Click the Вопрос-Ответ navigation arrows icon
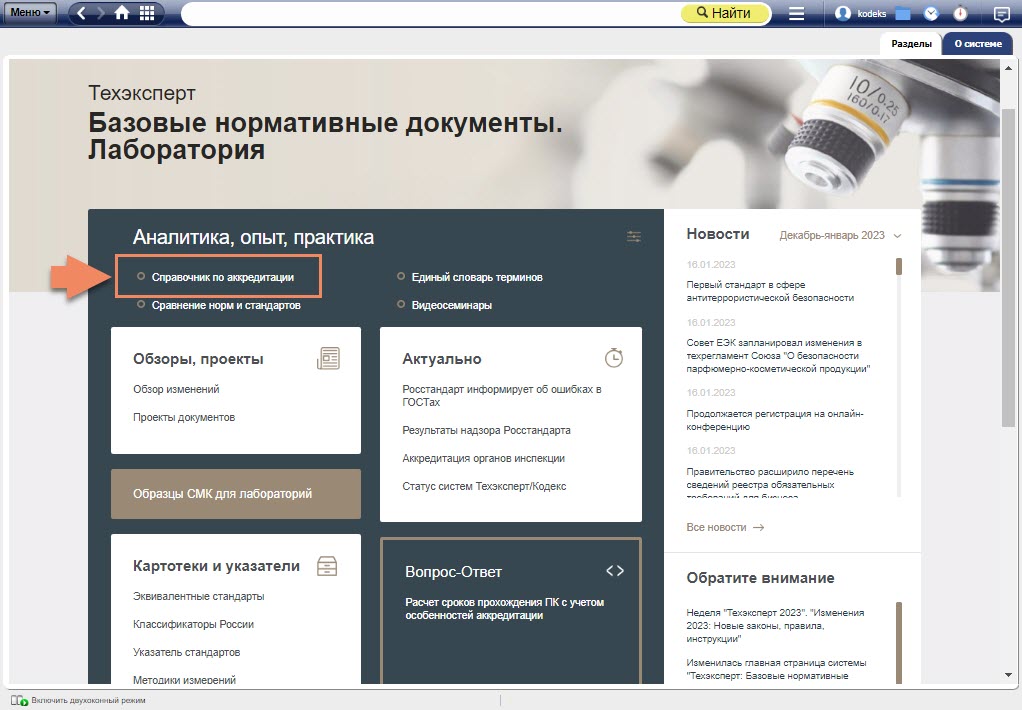1022x710 pixels. (615, 571)
